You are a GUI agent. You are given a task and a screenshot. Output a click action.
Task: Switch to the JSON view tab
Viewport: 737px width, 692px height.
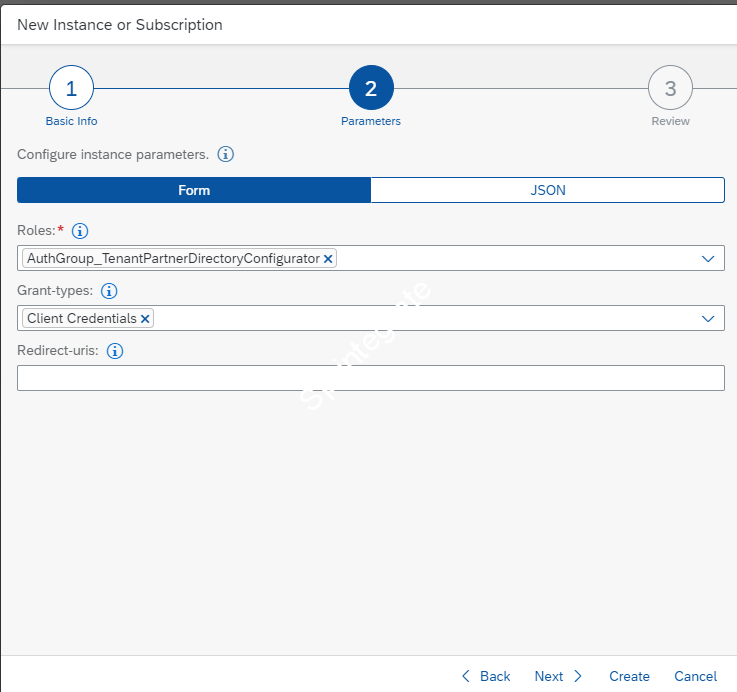tap(547, 190)
